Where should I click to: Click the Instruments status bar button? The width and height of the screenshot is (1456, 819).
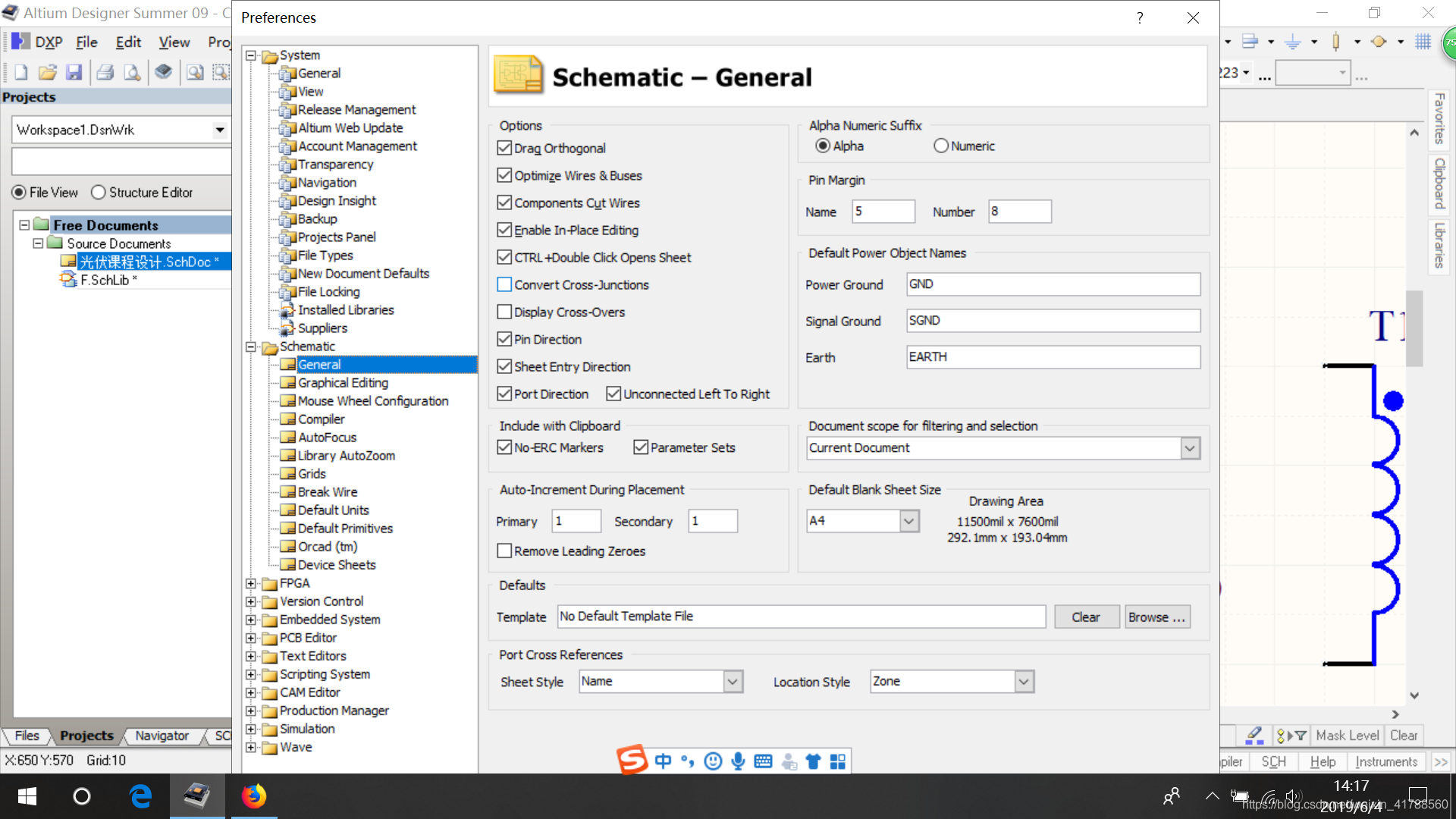[1386, 761]
